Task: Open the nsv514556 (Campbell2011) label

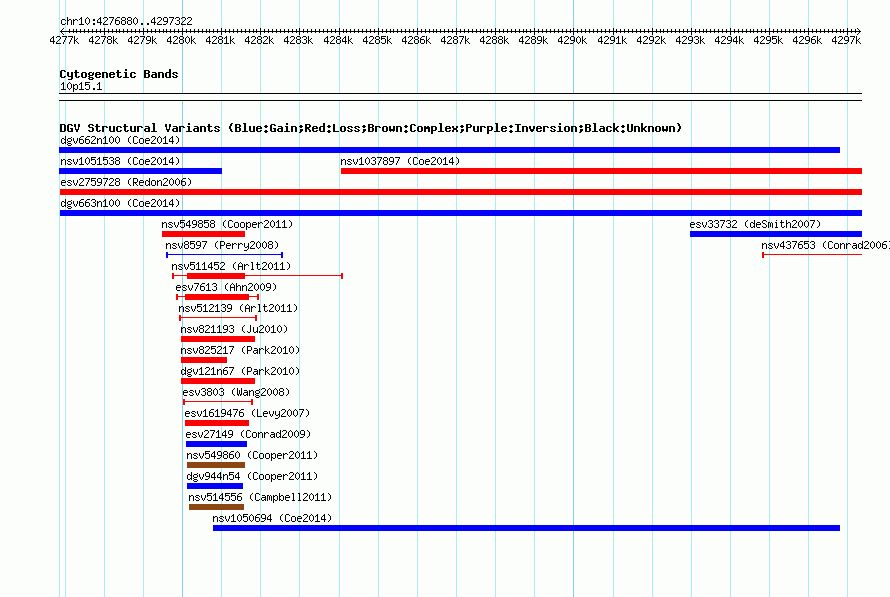Action: point(260,497)
